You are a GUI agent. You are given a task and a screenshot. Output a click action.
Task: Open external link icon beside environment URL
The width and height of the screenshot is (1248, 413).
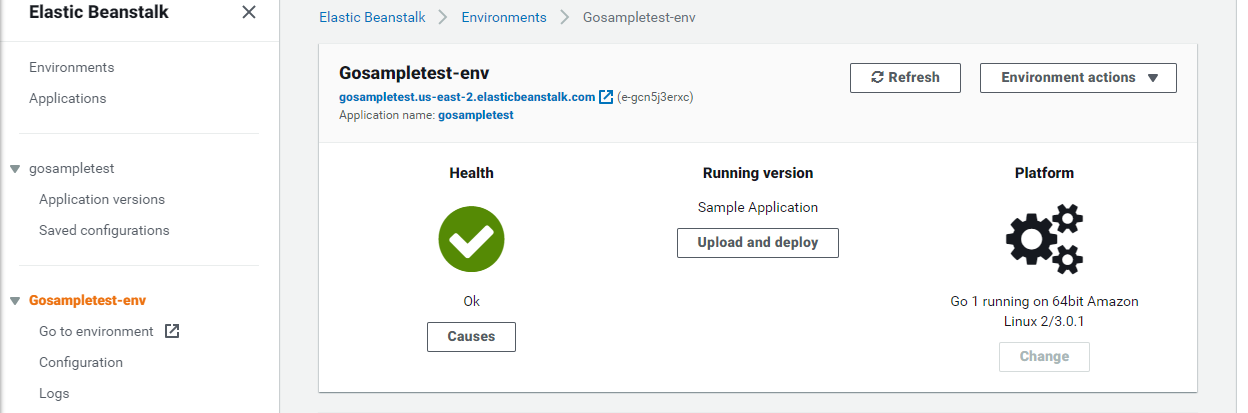tap(606, 97)
